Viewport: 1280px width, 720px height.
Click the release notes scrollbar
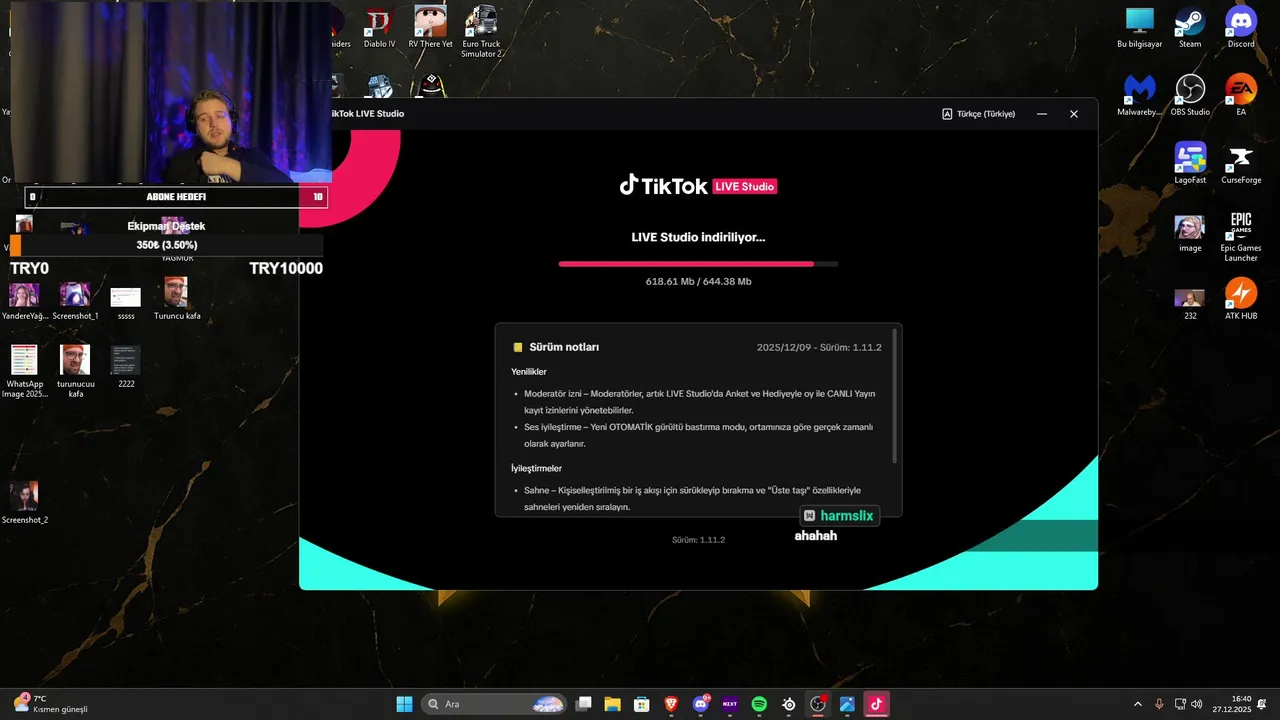[894, 395]
